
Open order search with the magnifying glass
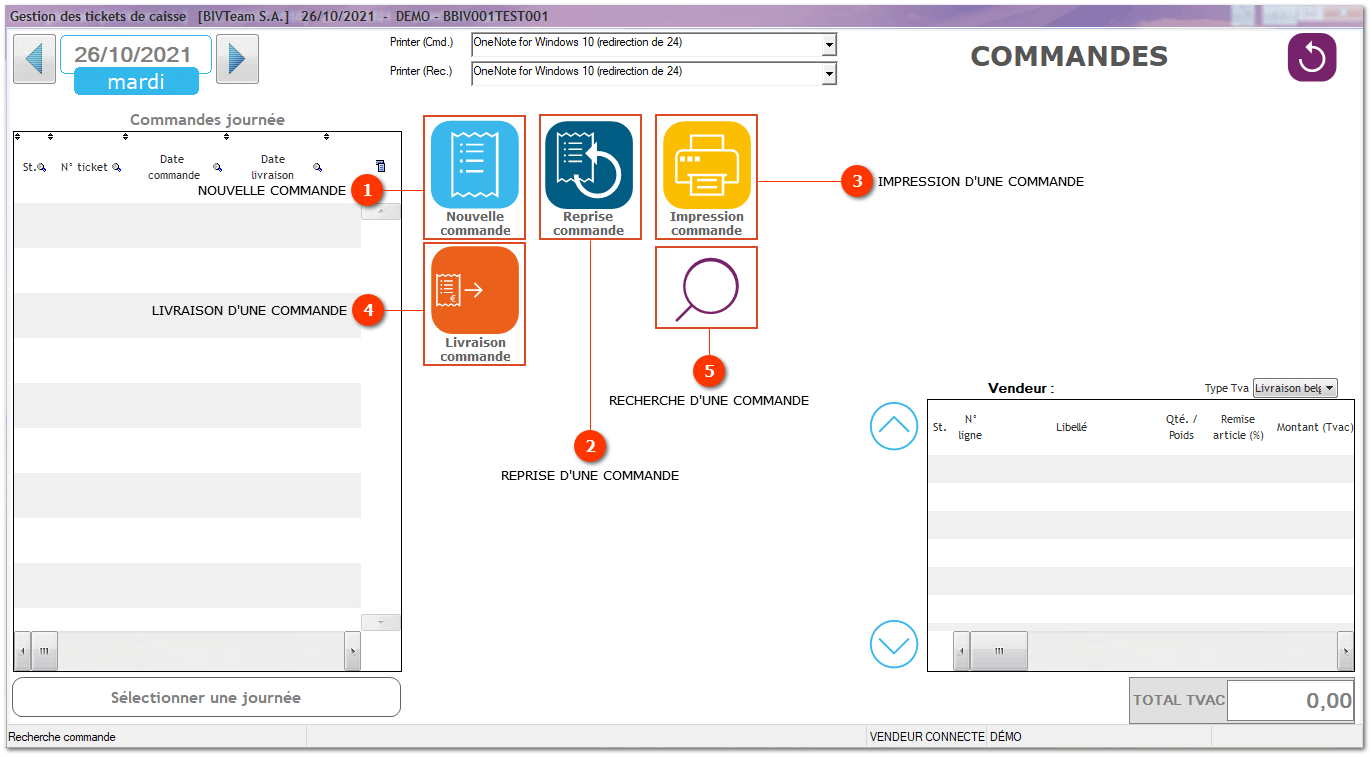[x=706, y=288]
